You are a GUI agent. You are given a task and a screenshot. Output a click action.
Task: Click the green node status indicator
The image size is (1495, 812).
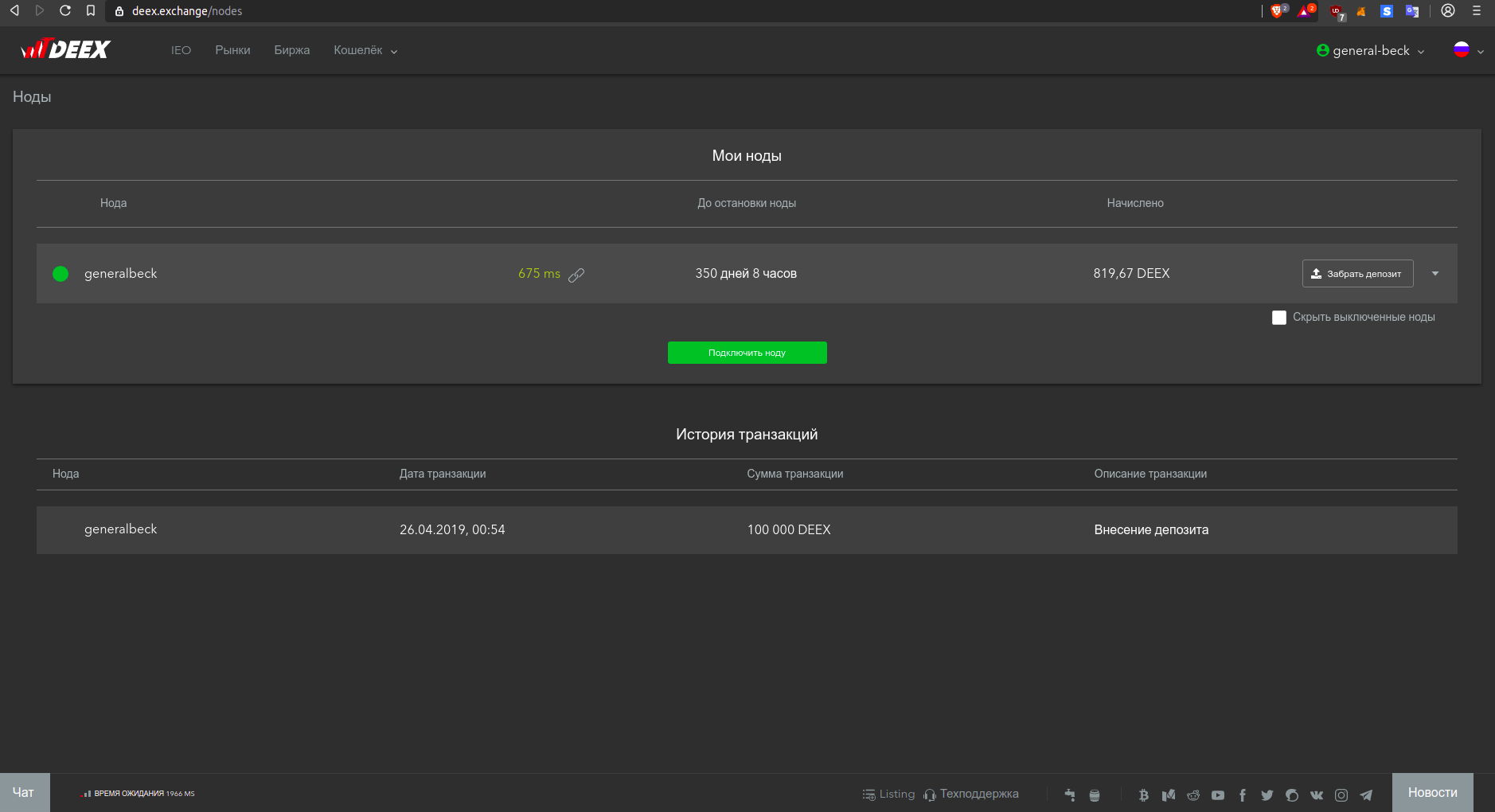(x=61, y=274)
